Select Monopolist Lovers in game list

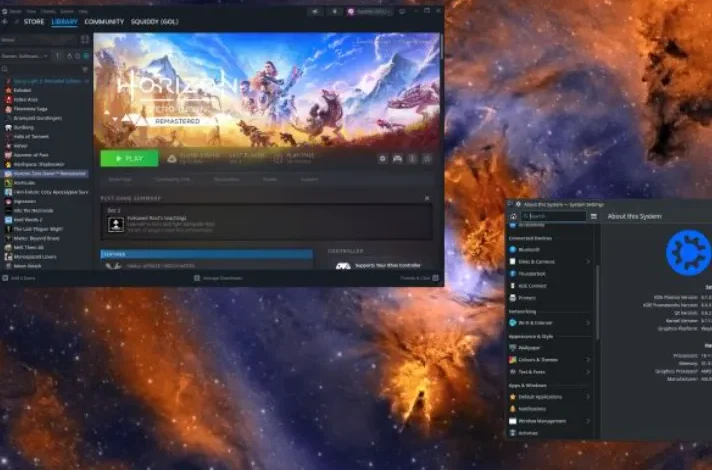click(35, 257)
